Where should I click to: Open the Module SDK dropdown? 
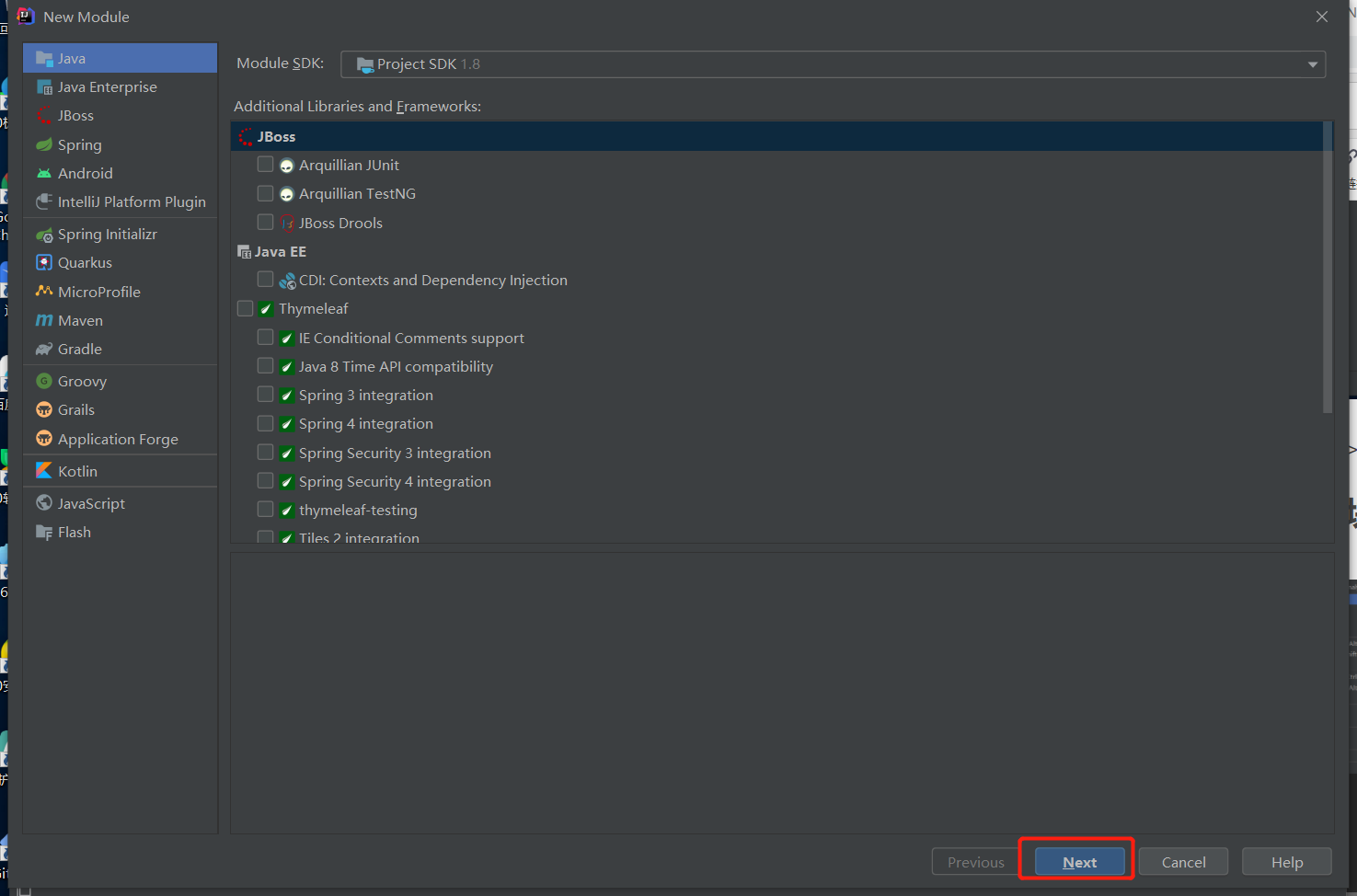point(833,64)
